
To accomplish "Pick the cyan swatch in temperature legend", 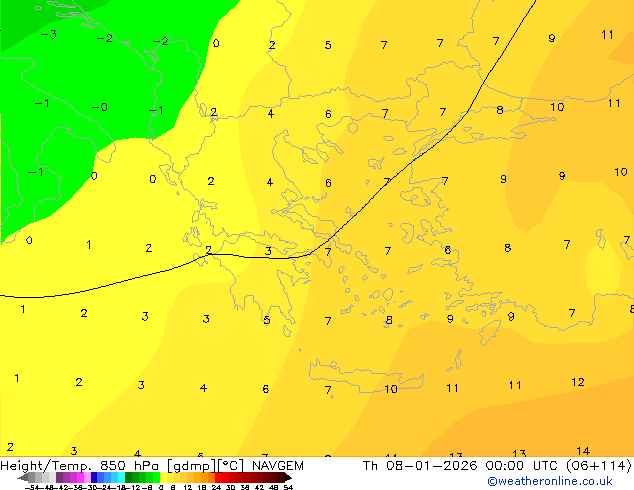I will pos(121,477).
